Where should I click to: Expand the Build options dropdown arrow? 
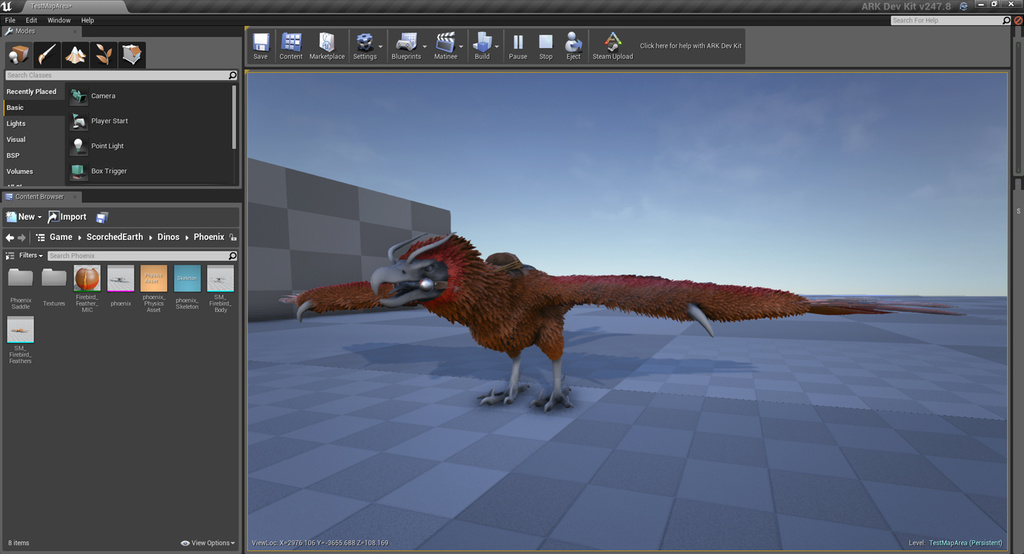point(496,46)
